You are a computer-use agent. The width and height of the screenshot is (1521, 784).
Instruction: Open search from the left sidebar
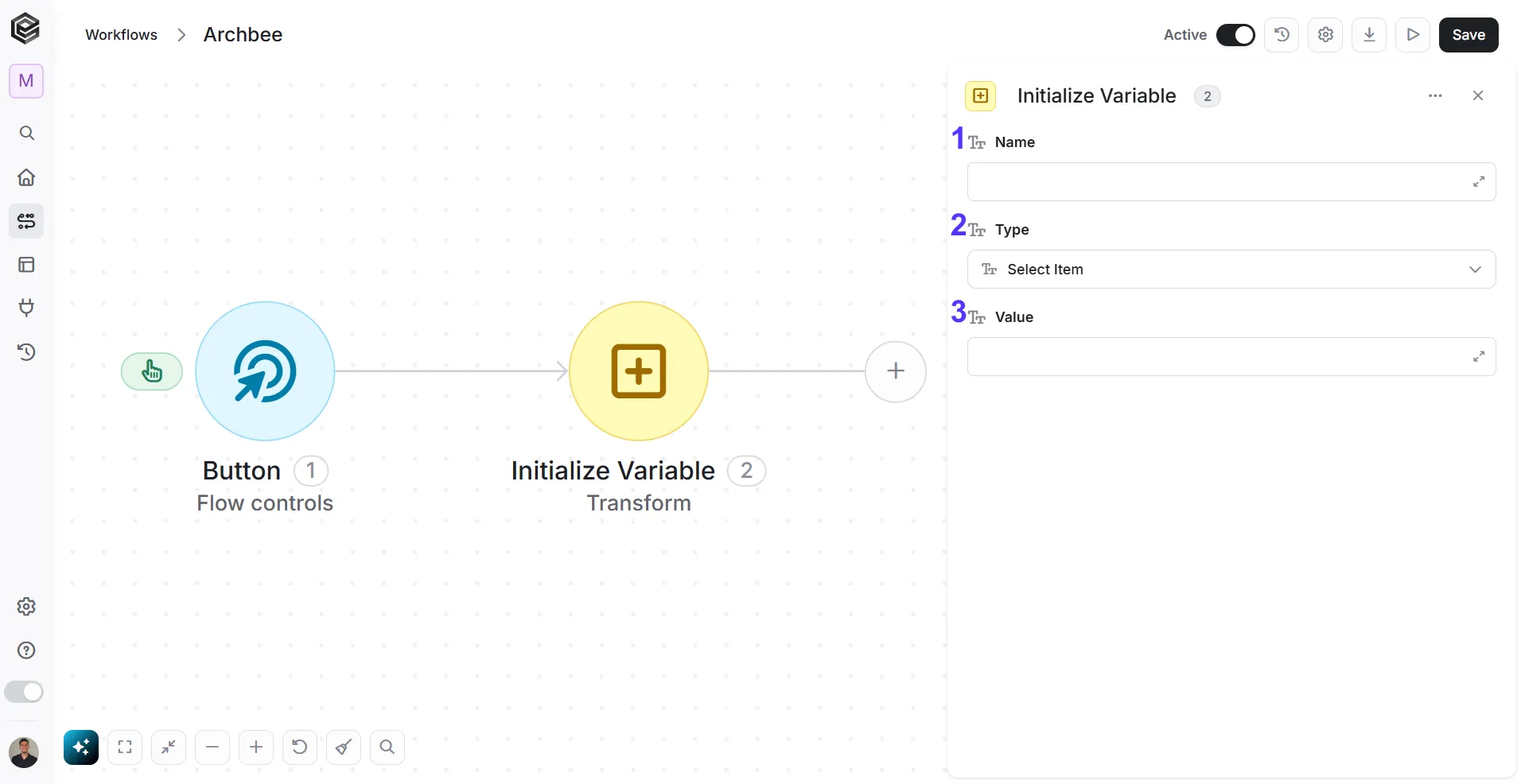tap(26, 133)
